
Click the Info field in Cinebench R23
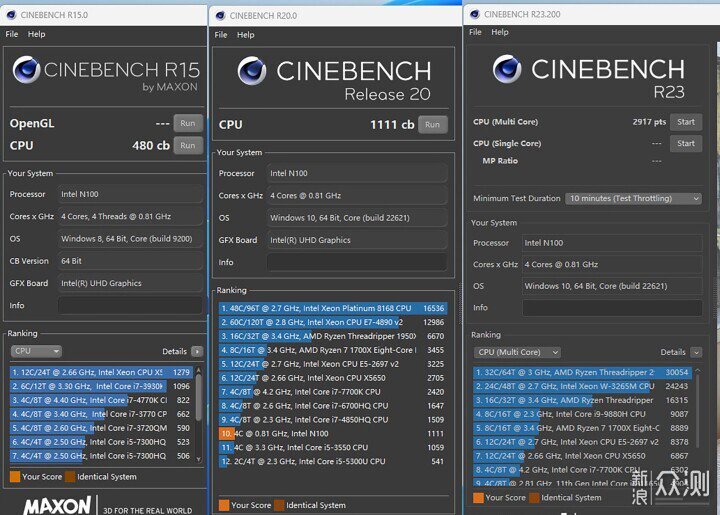[612, 308]
